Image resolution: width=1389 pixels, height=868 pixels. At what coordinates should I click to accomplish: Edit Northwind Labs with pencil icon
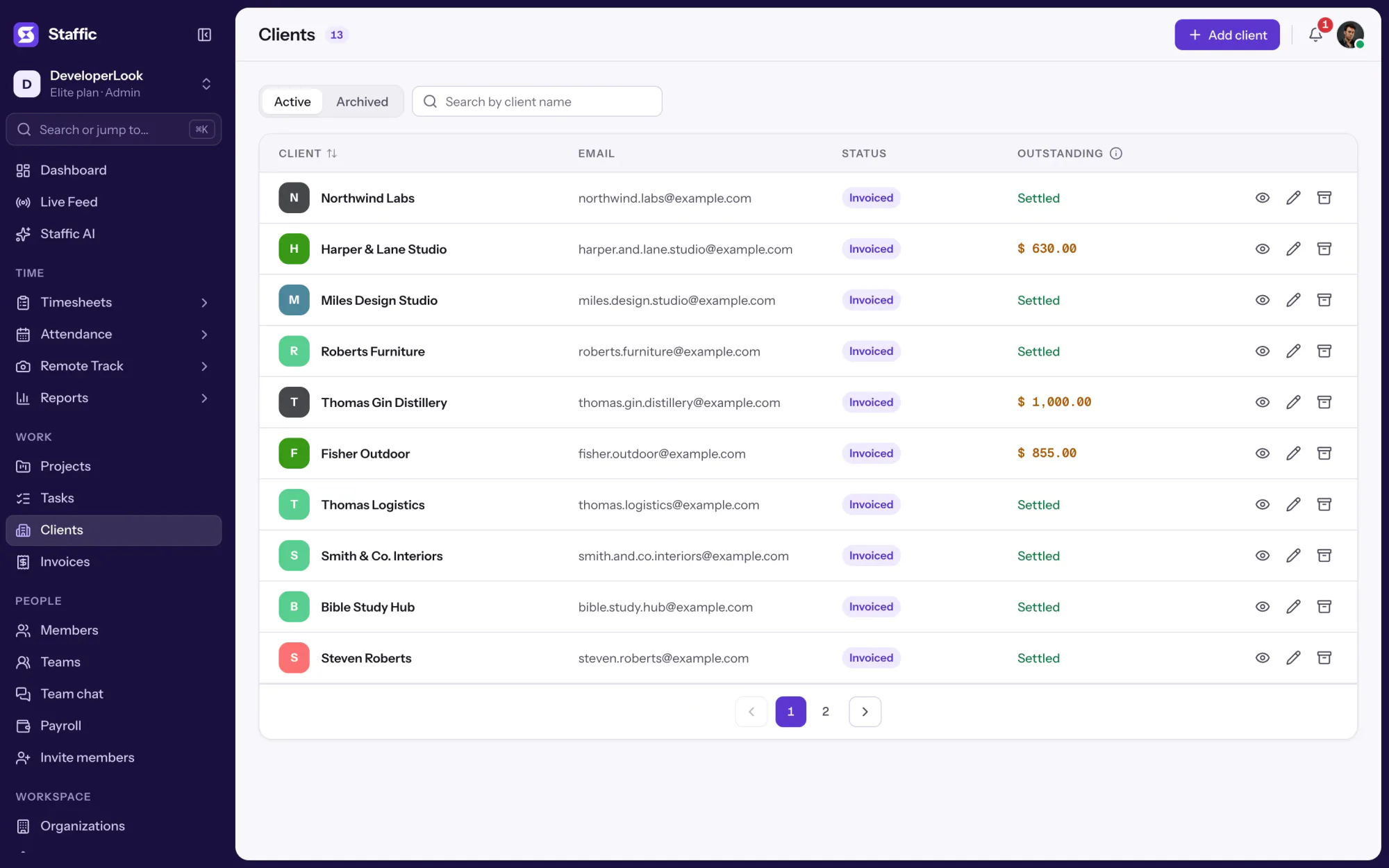(1293, 198)
